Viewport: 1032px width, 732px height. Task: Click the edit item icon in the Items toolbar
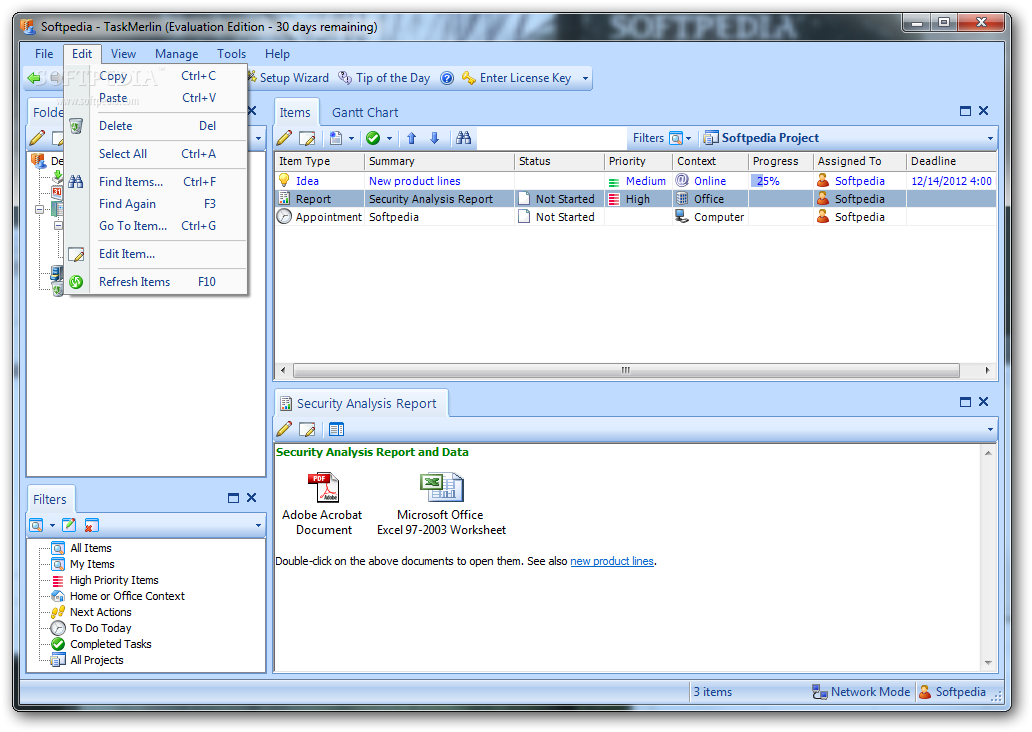tap(307, 138)
